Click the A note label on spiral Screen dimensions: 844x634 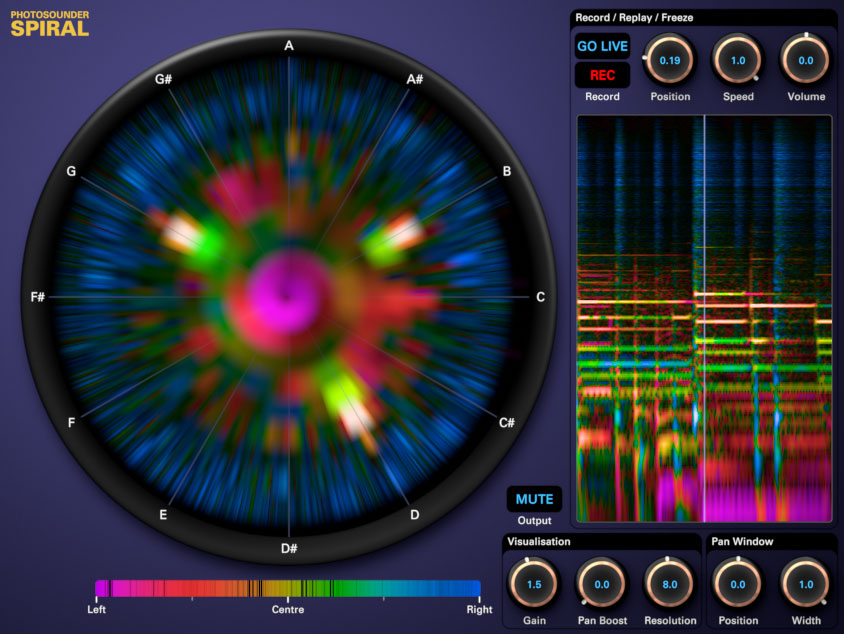[289, 46]
